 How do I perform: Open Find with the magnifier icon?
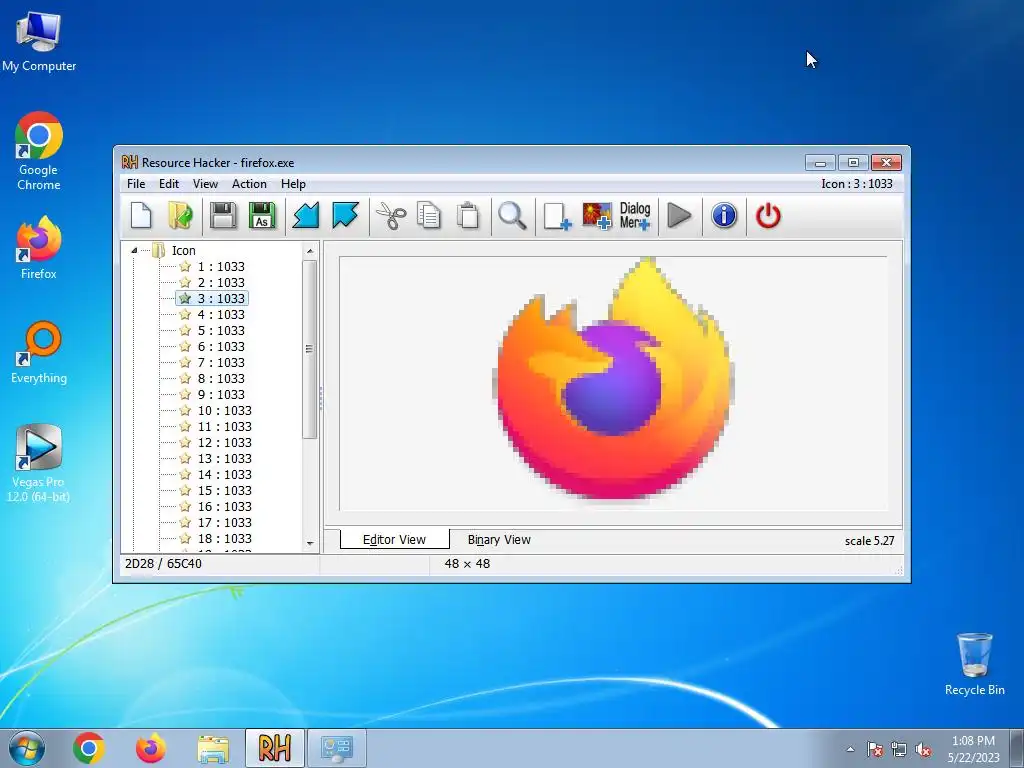512,216
